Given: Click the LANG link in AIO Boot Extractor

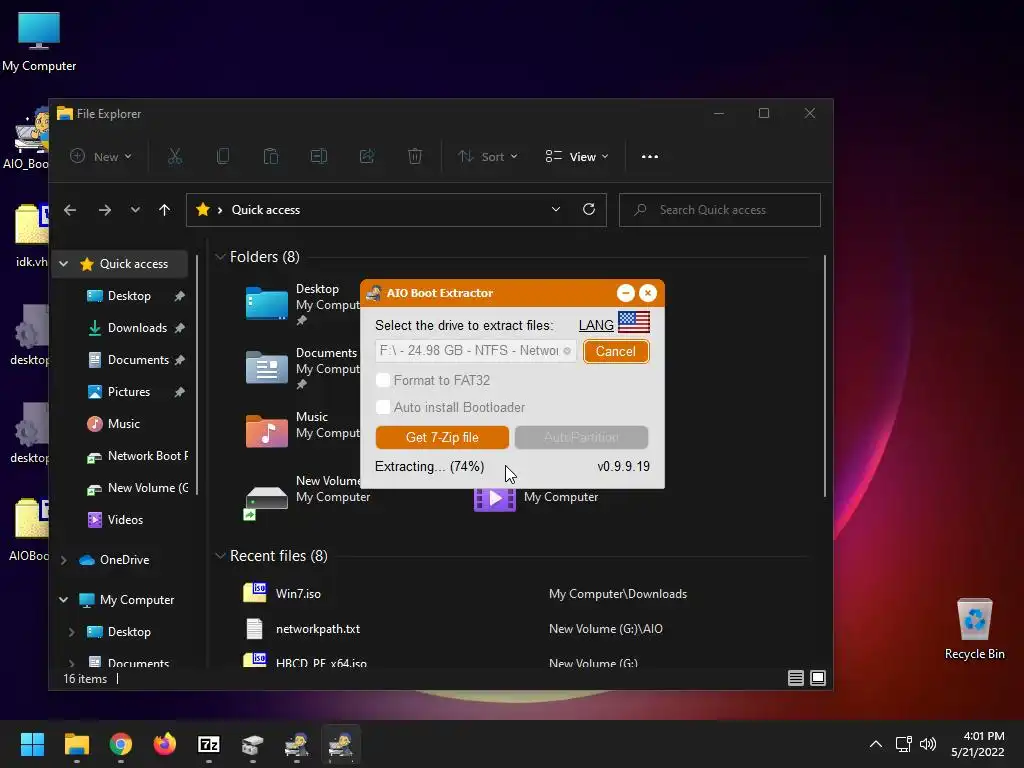Looking at the screenshot, I should coord(596,325).
